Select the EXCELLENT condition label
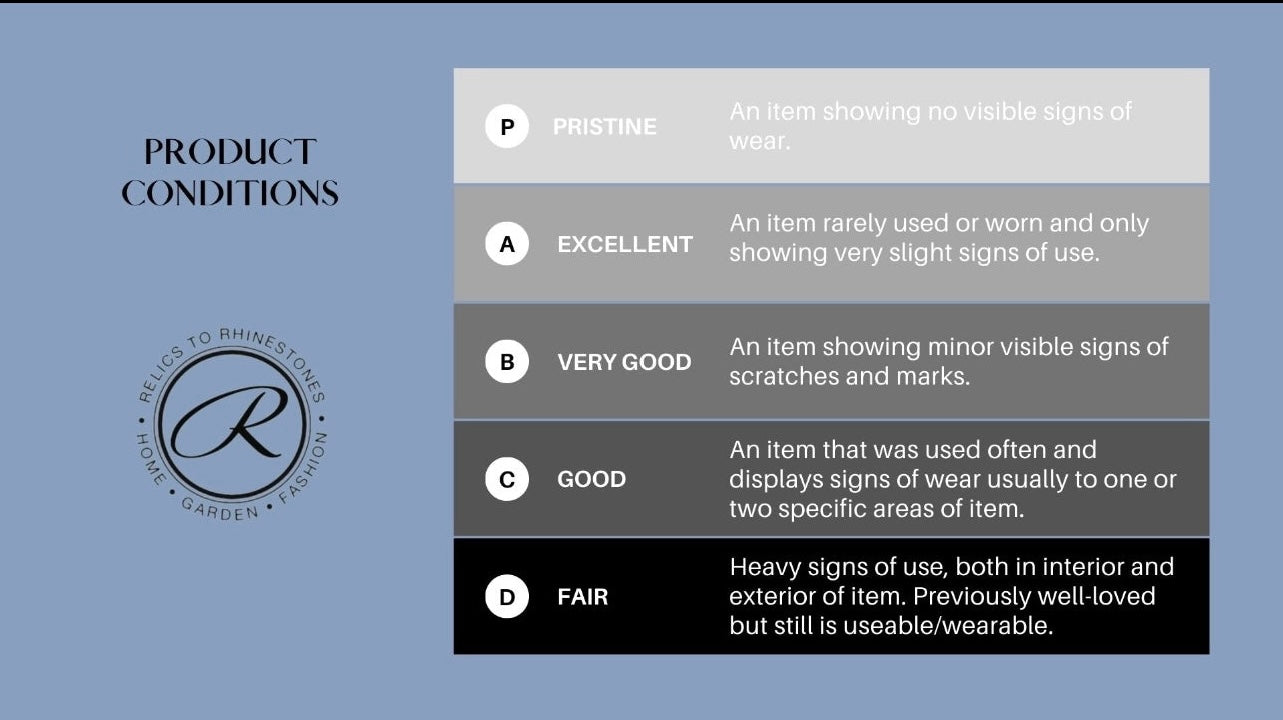1283x720 pixels. [625, 244]
